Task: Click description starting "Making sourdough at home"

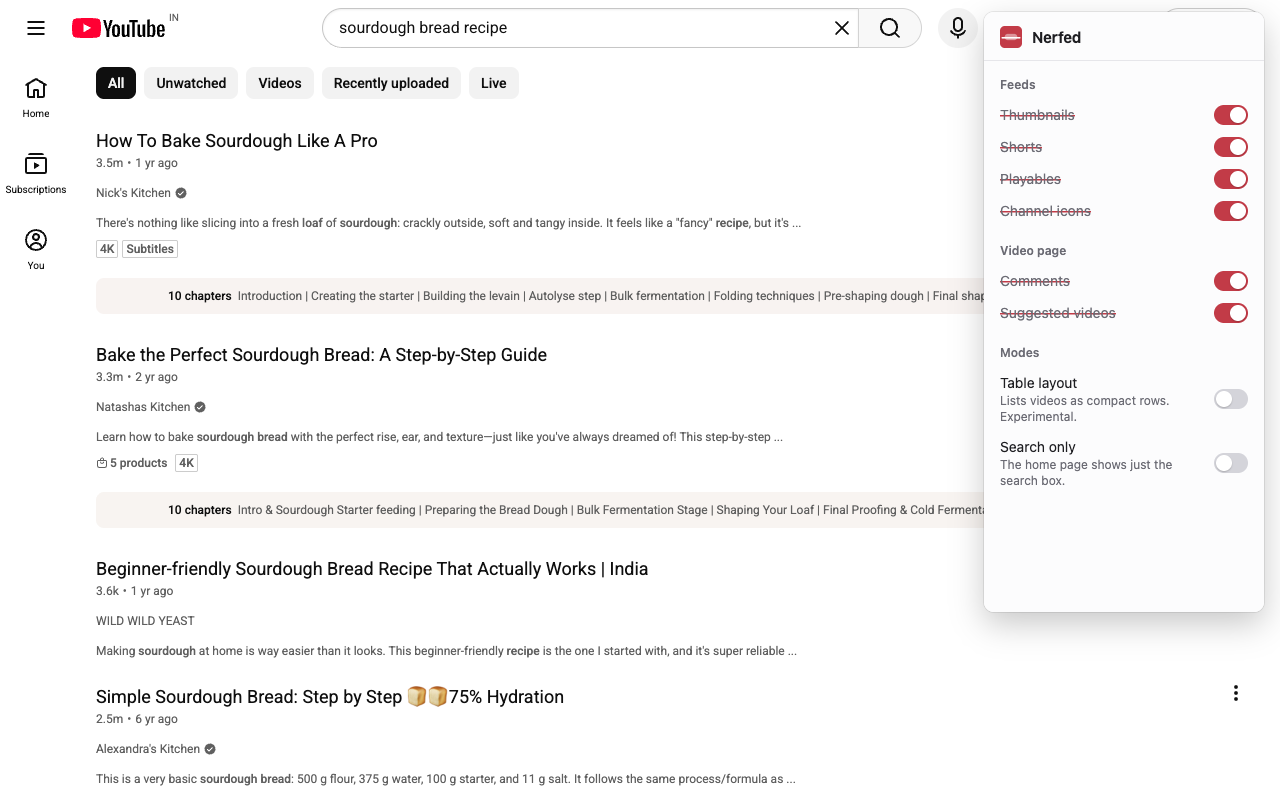Action: 446,651
